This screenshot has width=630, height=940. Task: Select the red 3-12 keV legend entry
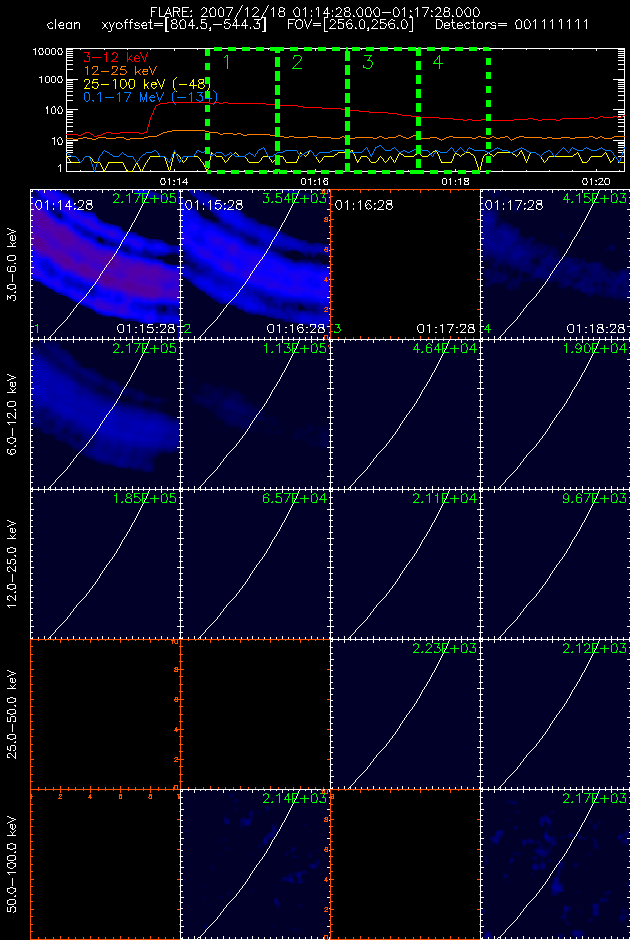coord(116,58)
